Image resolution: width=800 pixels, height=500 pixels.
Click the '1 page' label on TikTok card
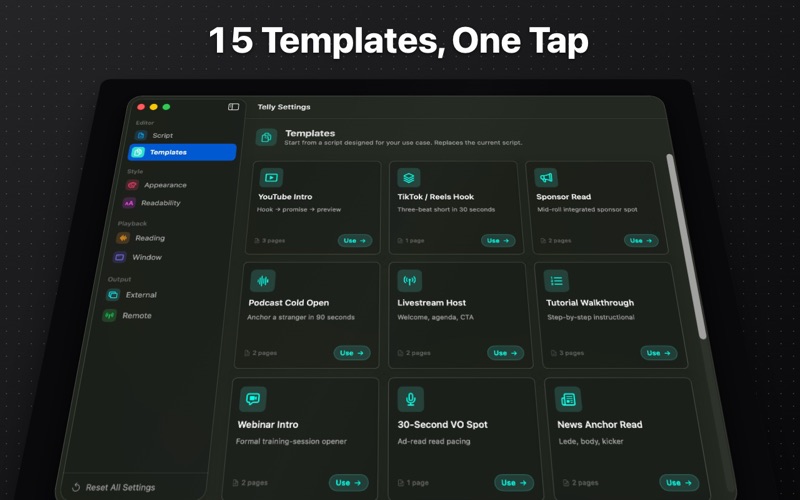click(415, 241)
